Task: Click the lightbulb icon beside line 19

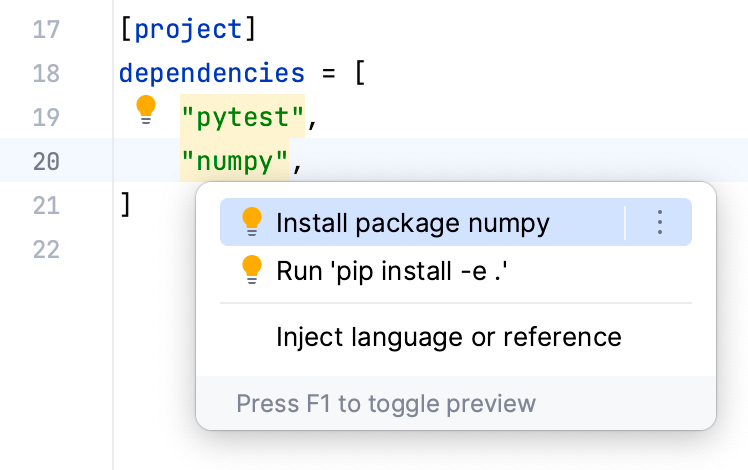Action: pyautogui.click(x=146, y=109)
